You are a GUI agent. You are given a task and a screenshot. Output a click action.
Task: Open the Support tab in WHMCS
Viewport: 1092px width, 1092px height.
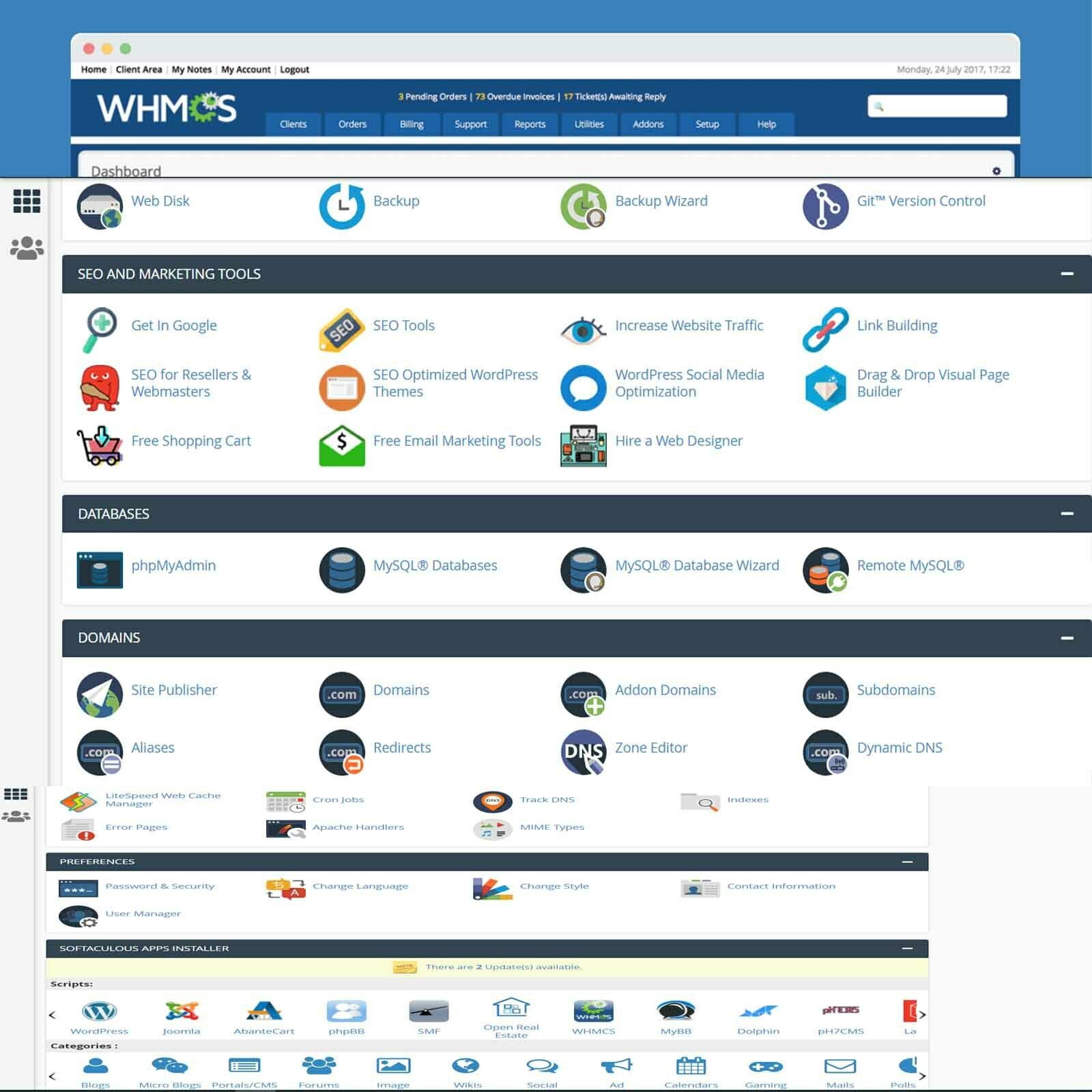[471, 124]
